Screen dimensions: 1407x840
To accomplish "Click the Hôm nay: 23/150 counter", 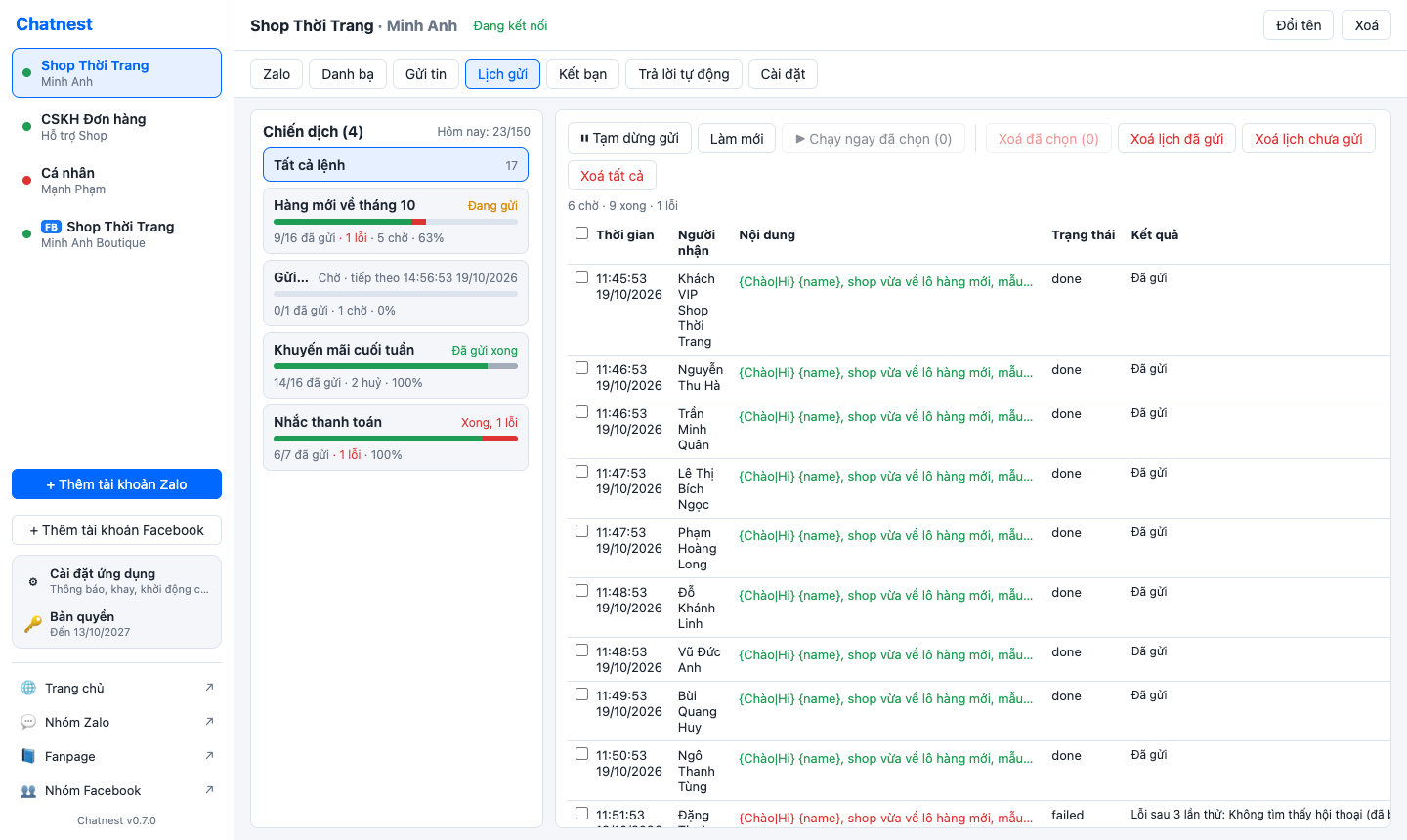I will click(x=484, y=132).
